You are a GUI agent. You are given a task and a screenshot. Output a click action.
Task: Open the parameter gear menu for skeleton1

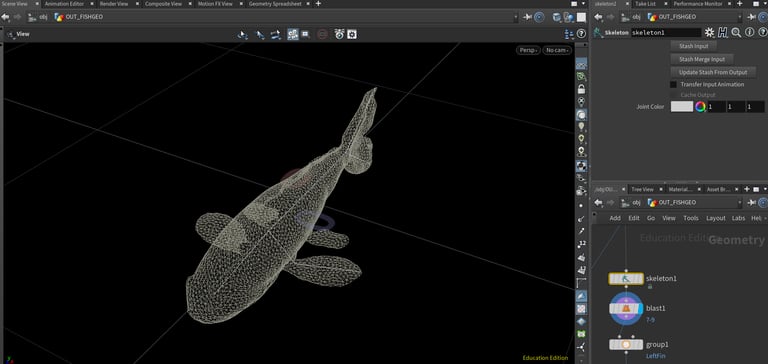709,33
